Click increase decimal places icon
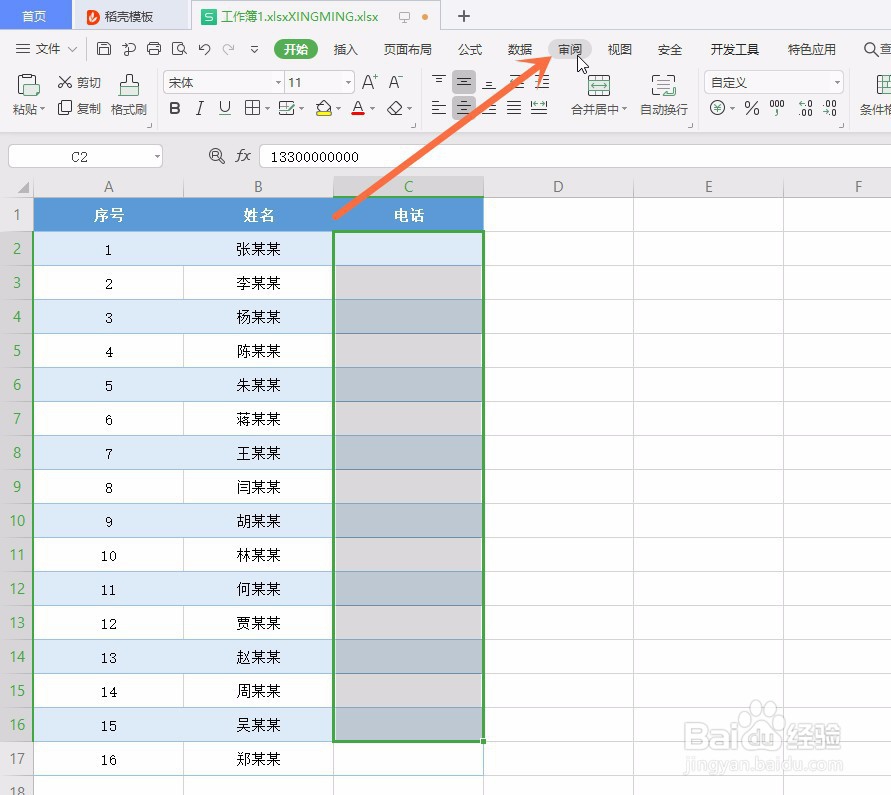Viewport: 891px width, 795px height. pos(805,107)
